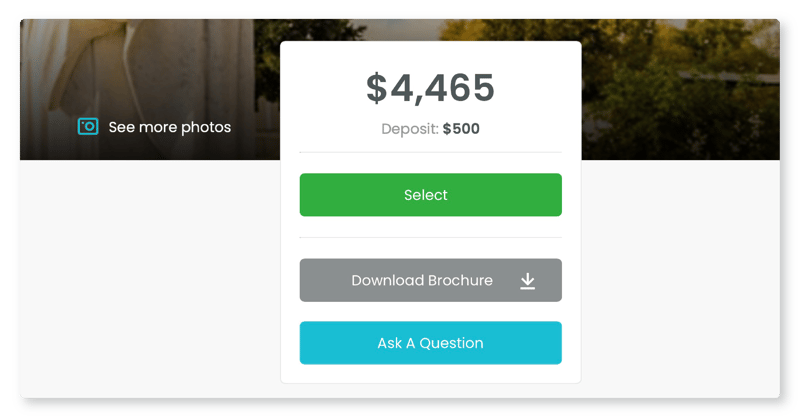This screenshot has width=800, height=417.
Task: Click the building roof in the header photo
Action: (730, 78)
